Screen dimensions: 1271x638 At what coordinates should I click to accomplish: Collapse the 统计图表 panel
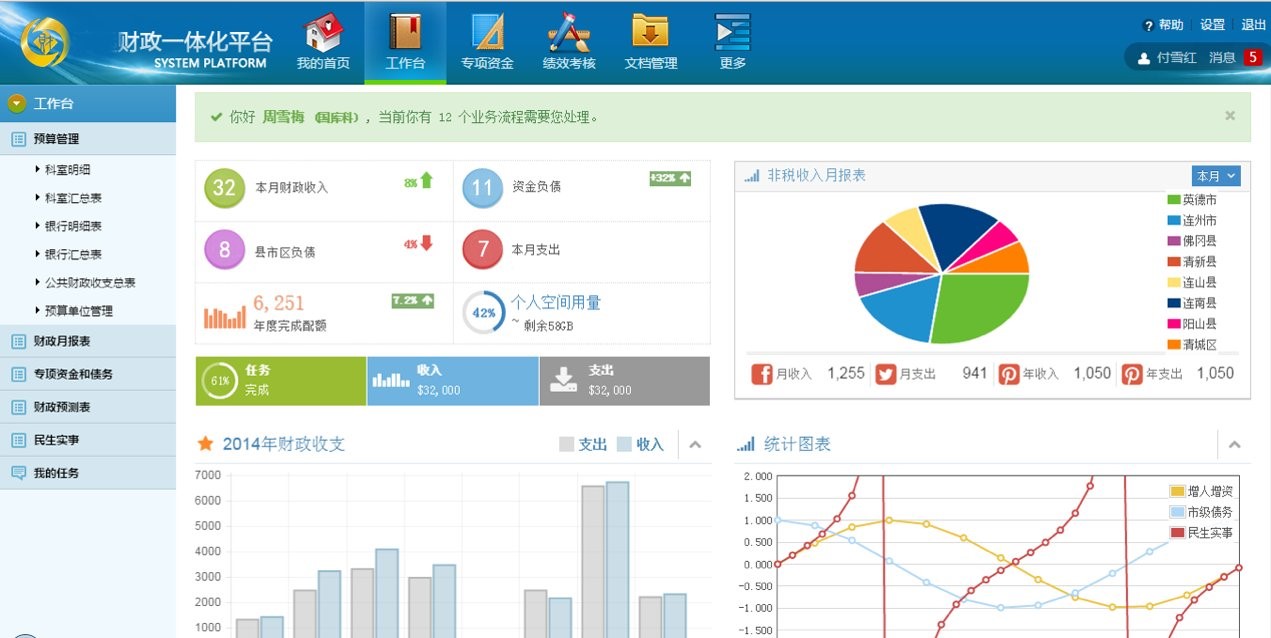pyautogui.click(x=1234, y=445)
